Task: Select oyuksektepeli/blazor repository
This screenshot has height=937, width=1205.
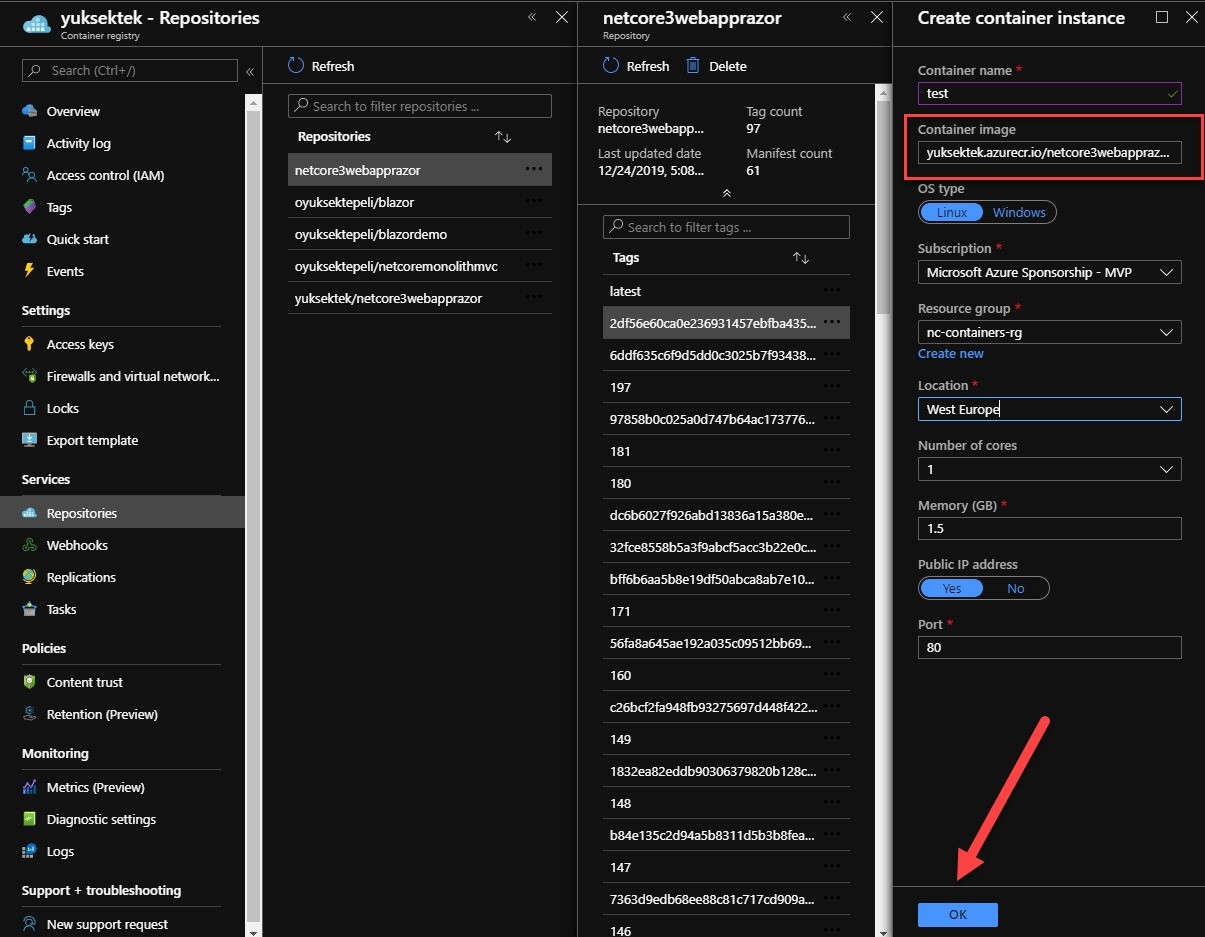Action: pos(420,202)
